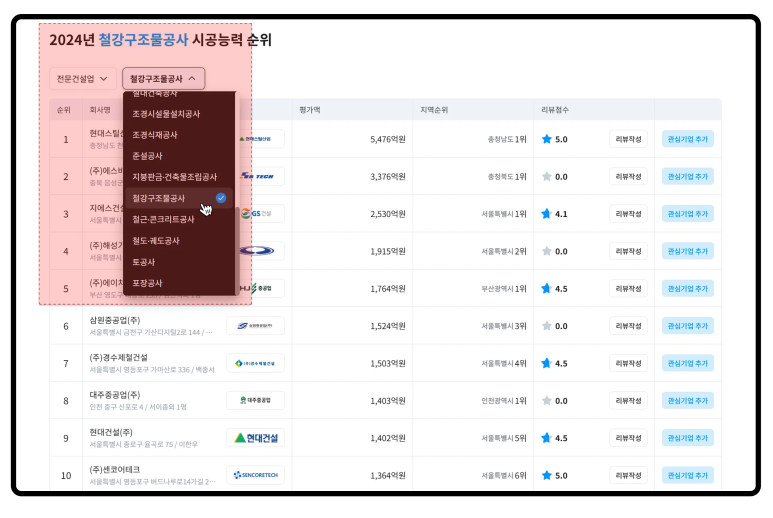Write a review for 삼원중공업(주)
This screenshot has height=518, width=773.
point(628,326)
